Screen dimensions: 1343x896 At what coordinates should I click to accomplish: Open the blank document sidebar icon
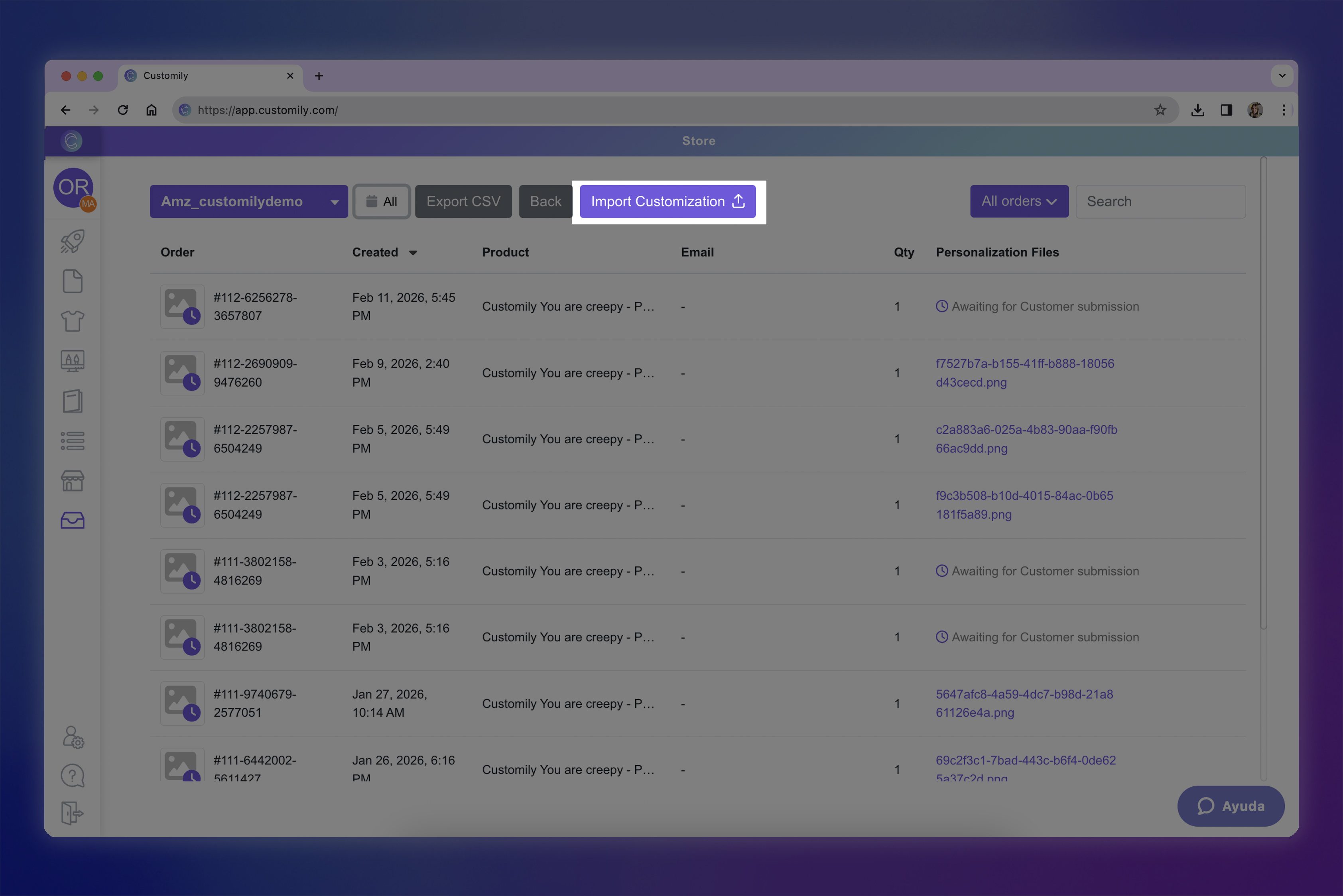73,281
